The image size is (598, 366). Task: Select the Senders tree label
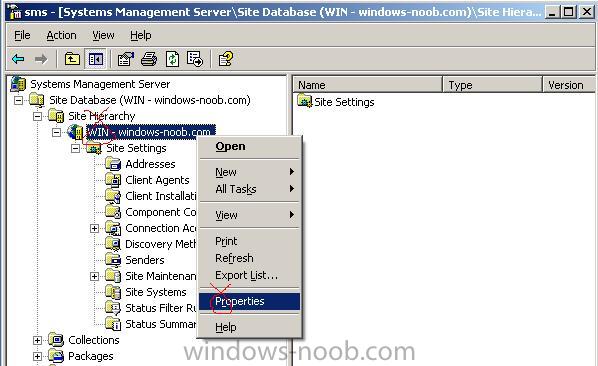point(145,260)
